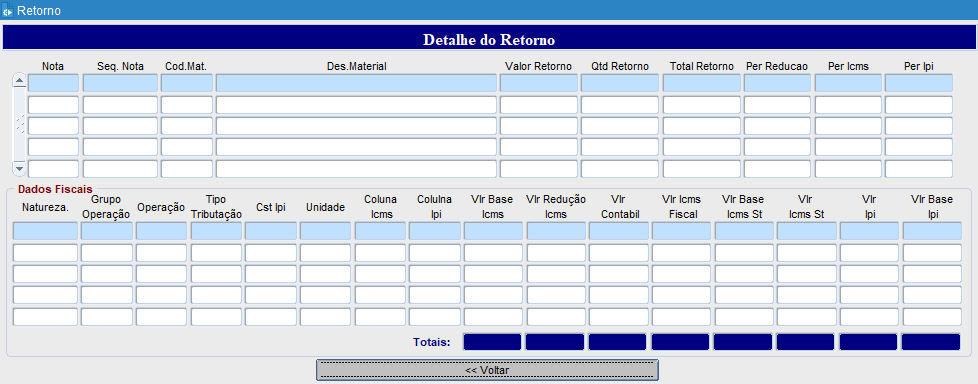Click the first row Per Reducao field
The width and height of the screenshot is (978, 384).
[777, 83]
